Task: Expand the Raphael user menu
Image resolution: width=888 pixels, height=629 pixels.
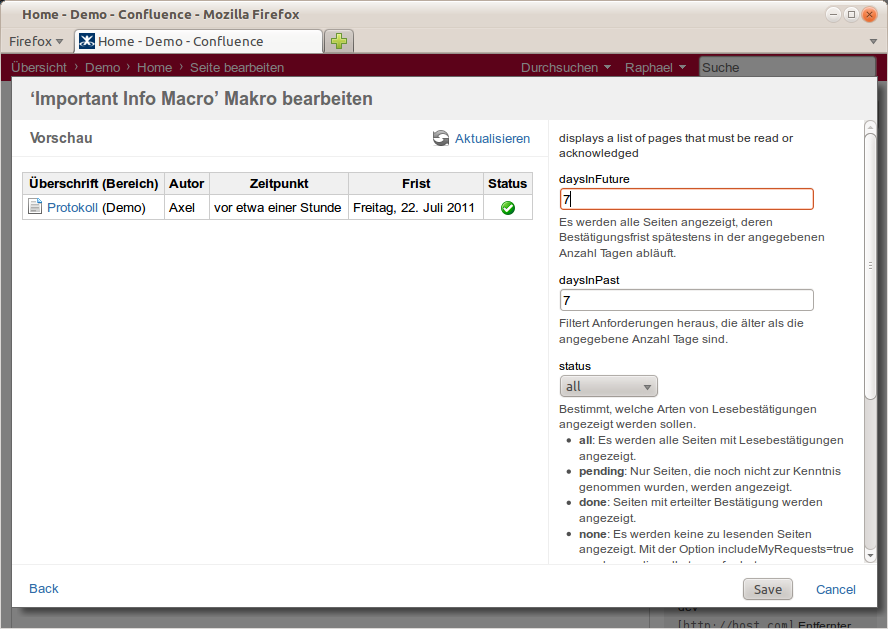Action: coord(655,67)
